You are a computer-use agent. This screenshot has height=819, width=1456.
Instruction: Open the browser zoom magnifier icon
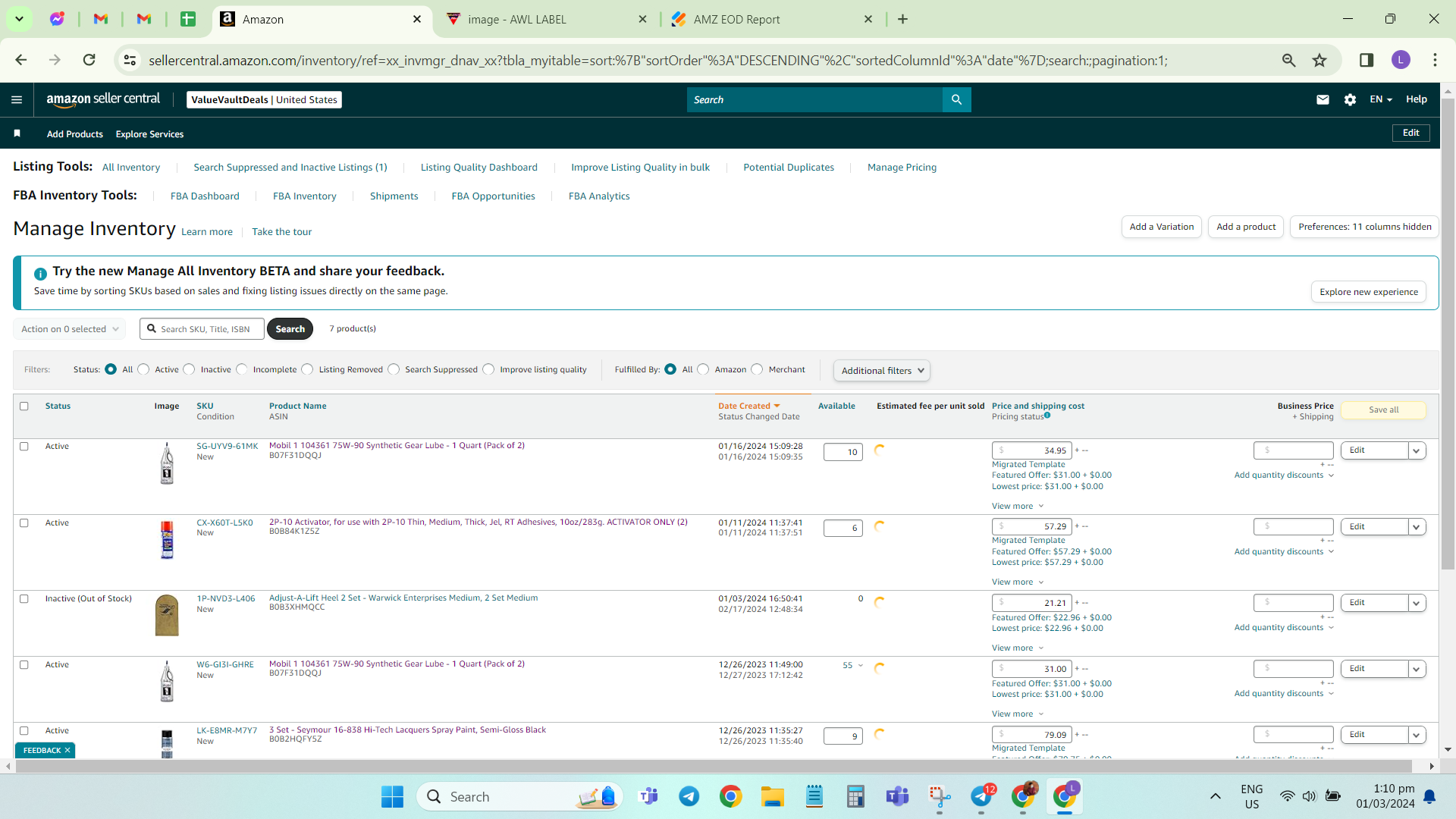(x=1288, y=60)
